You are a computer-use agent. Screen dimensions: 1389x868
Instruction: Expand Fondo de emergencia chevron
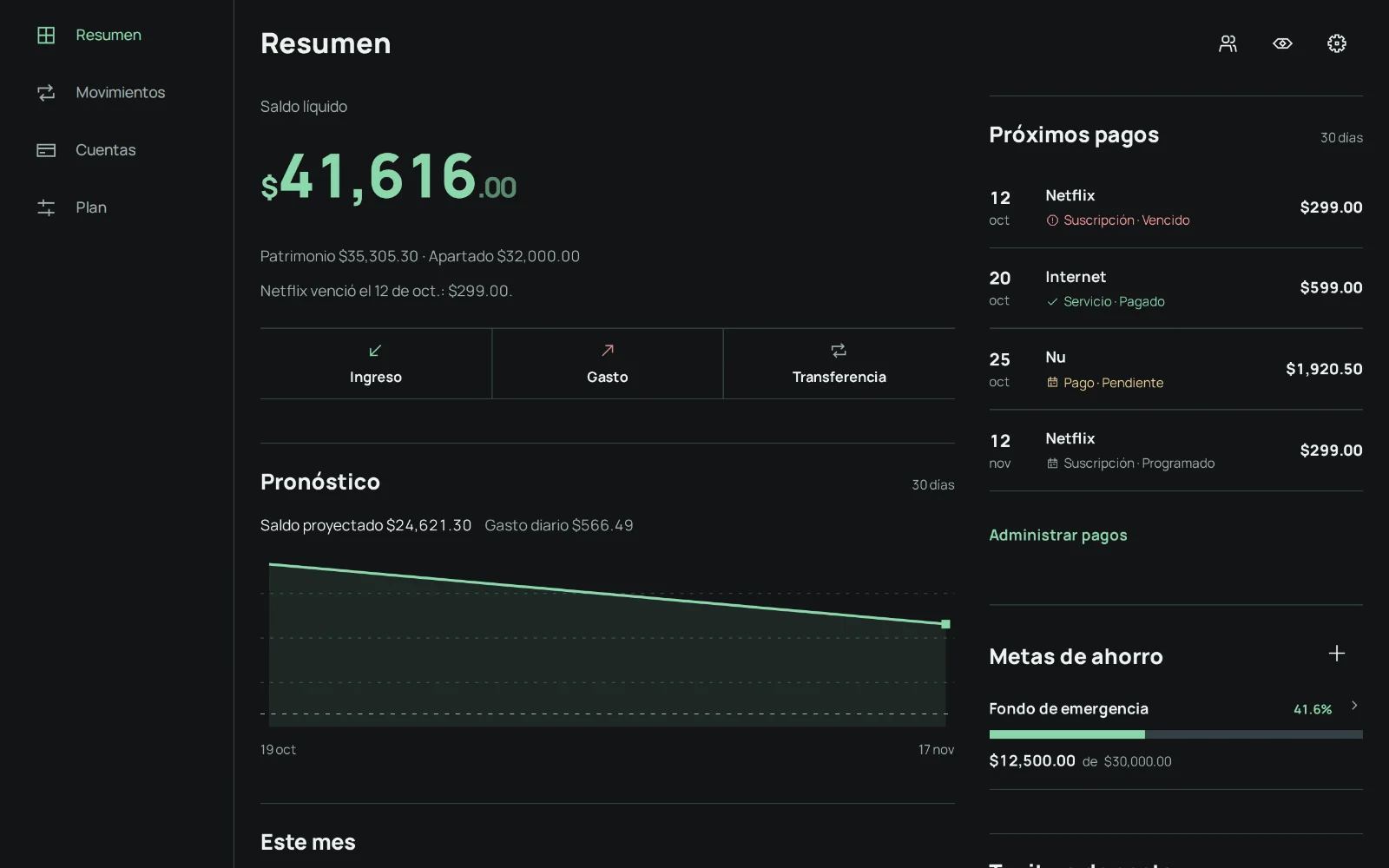coord(1354,706)
